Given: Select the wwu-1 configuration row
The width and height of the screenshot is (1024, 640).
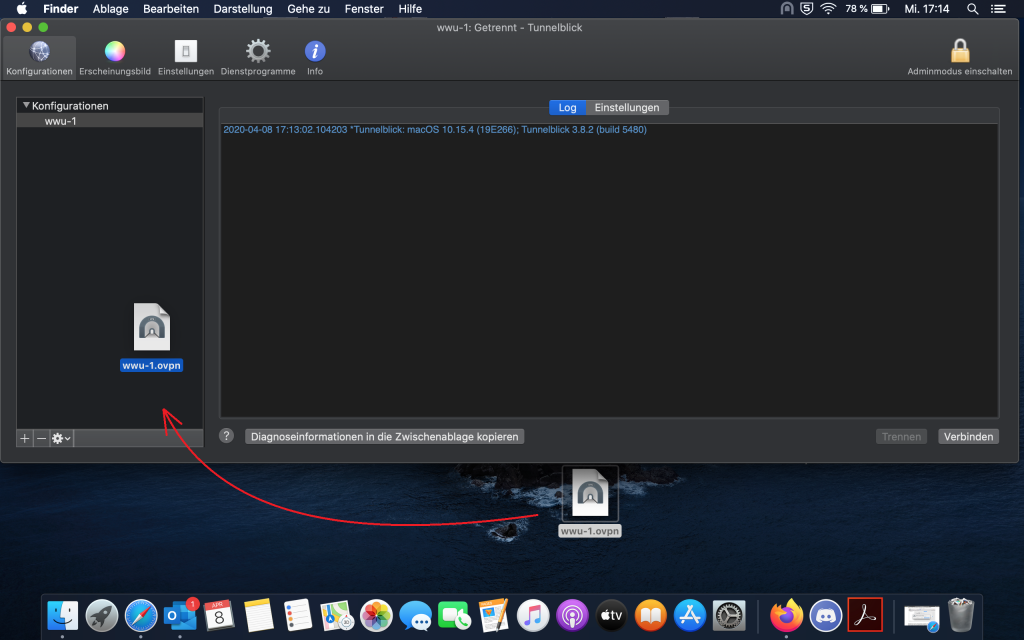Looking at the screenshot, I should [110, 121].
